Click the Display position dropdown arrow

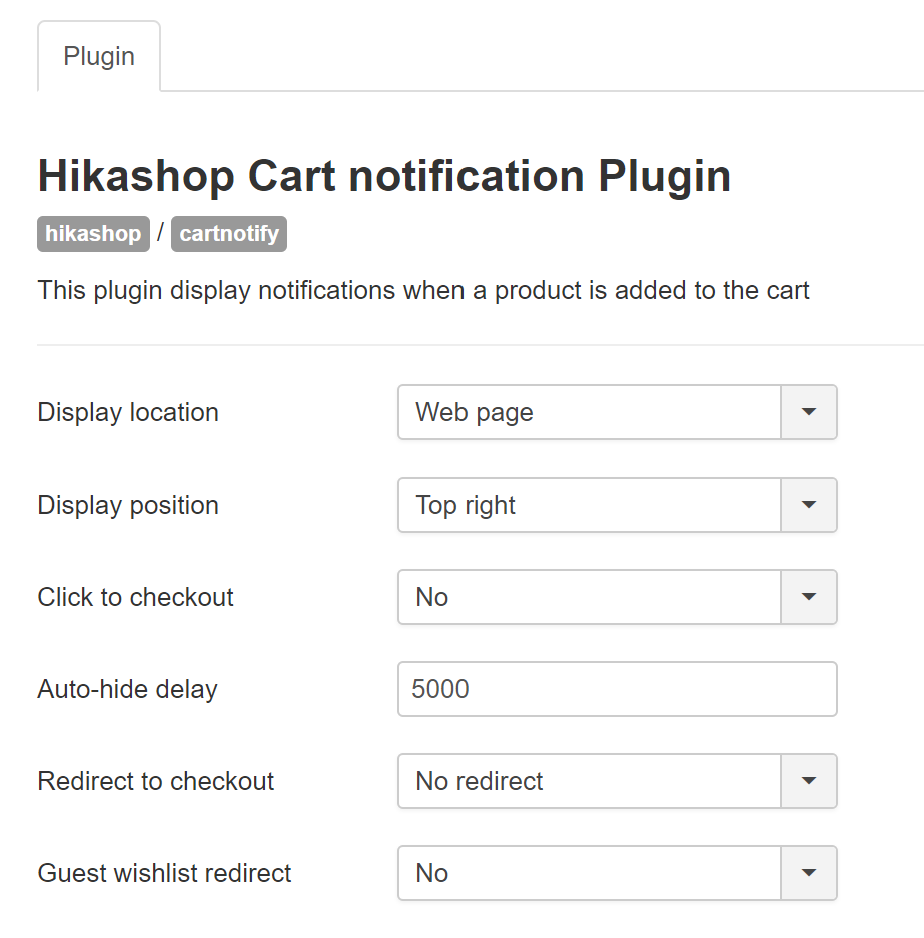(809, 505)
